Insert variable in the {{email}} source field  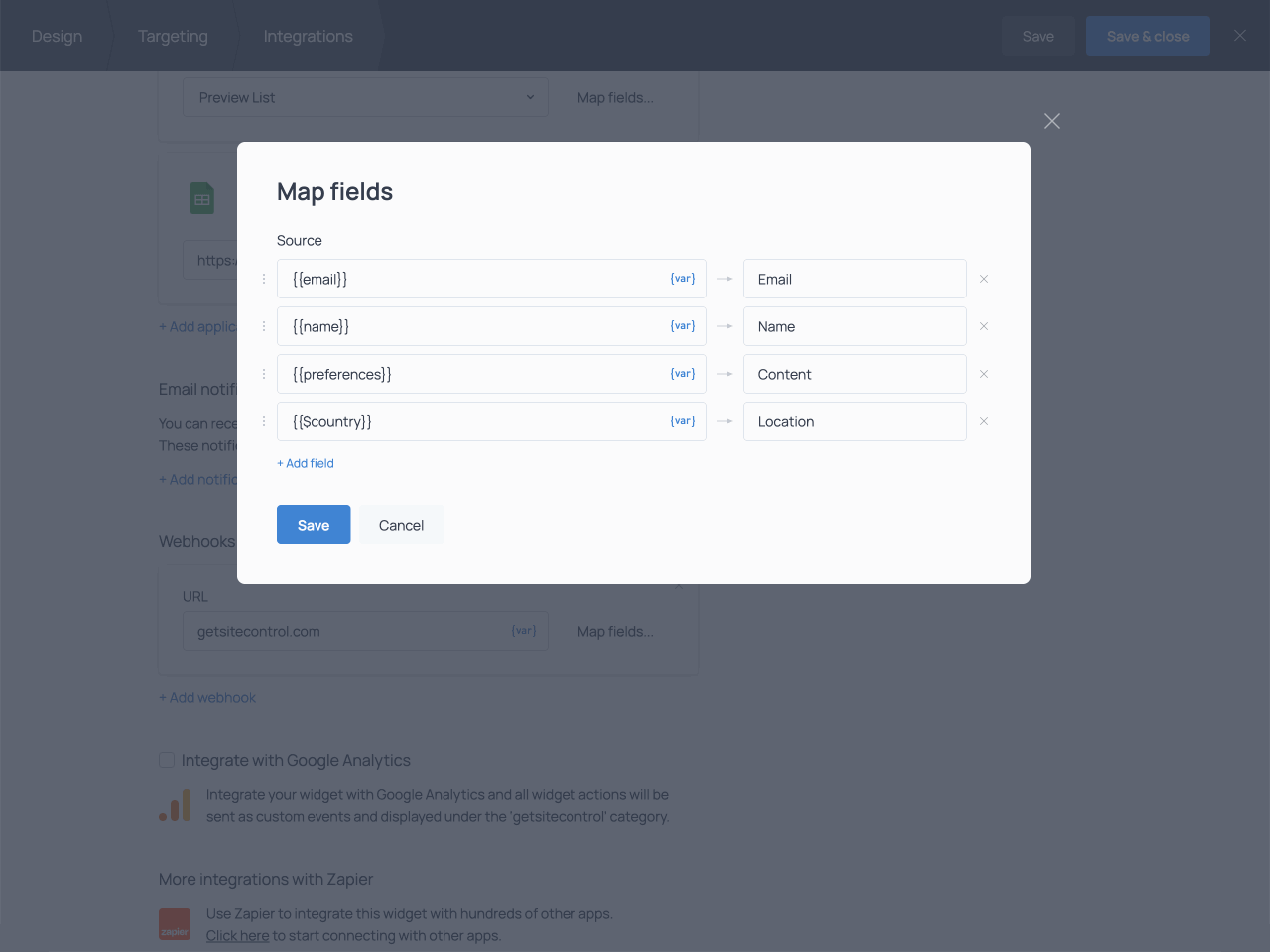point(683,279)
